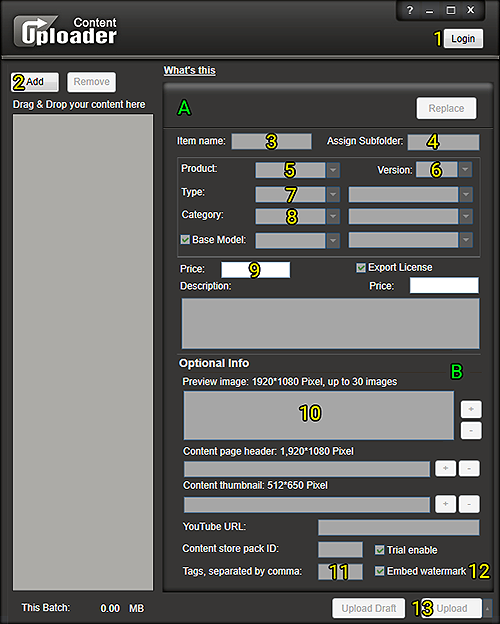Screen dimensions: 500x624
Task: Click the 'Drag & Drop your content here' text
Action: point(79,104)
